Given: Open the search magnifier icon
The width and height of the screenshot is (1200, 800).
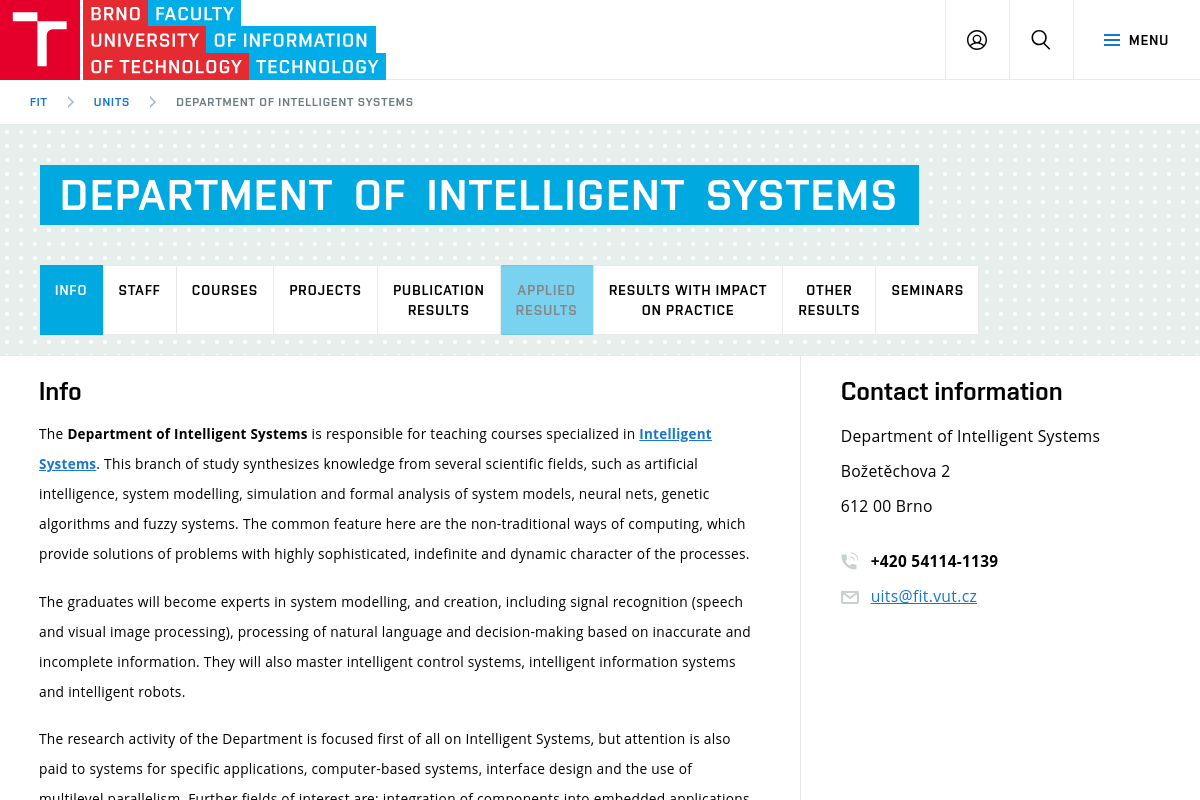Looking at the screenshot, I should (x=1041, y=40).
